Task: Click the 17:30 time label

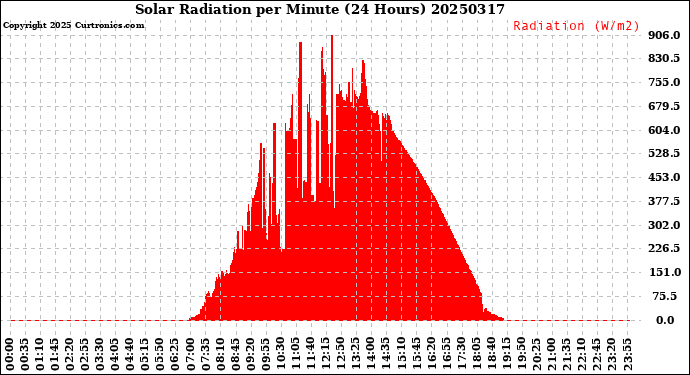Action: (x=461, y=355)
